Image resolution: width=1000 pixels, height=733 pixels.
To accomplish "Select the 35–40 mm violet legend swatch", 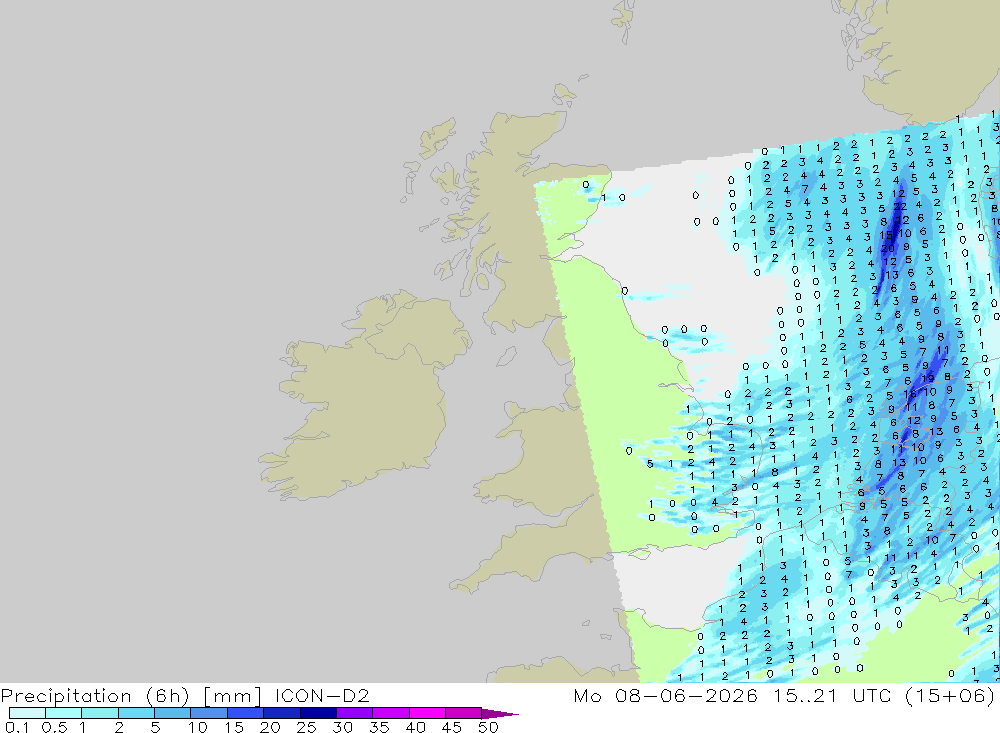I will (x=391, y=713).
